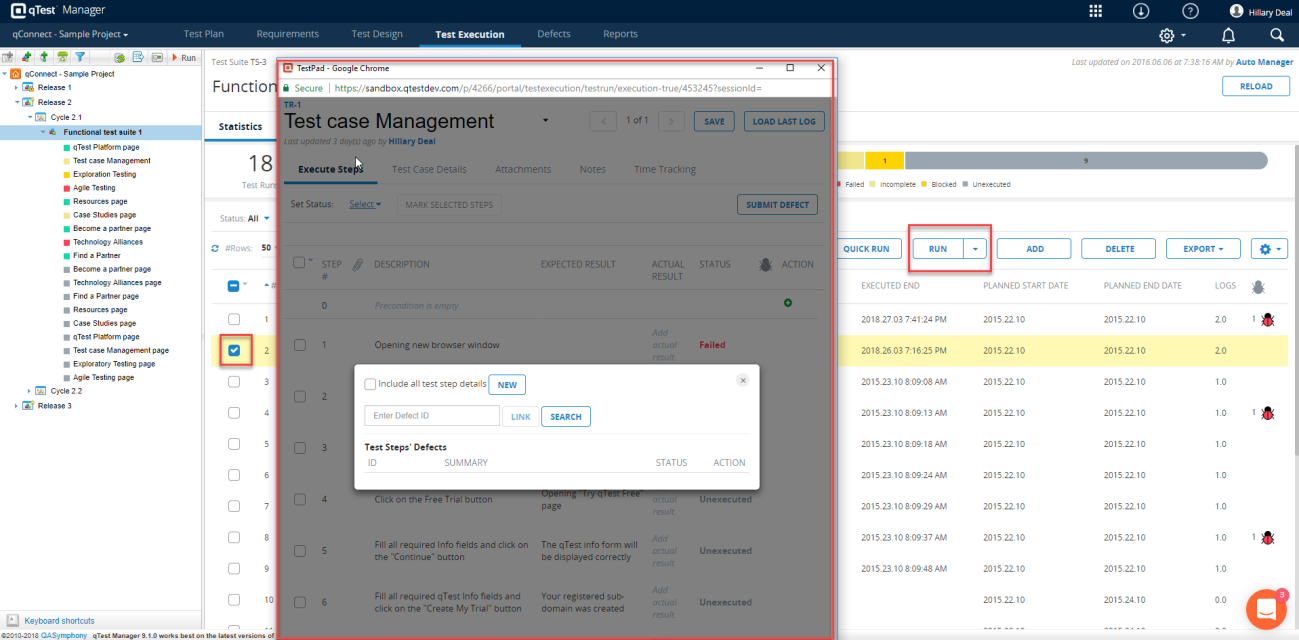Check Include all test step details

pos(371,384)
